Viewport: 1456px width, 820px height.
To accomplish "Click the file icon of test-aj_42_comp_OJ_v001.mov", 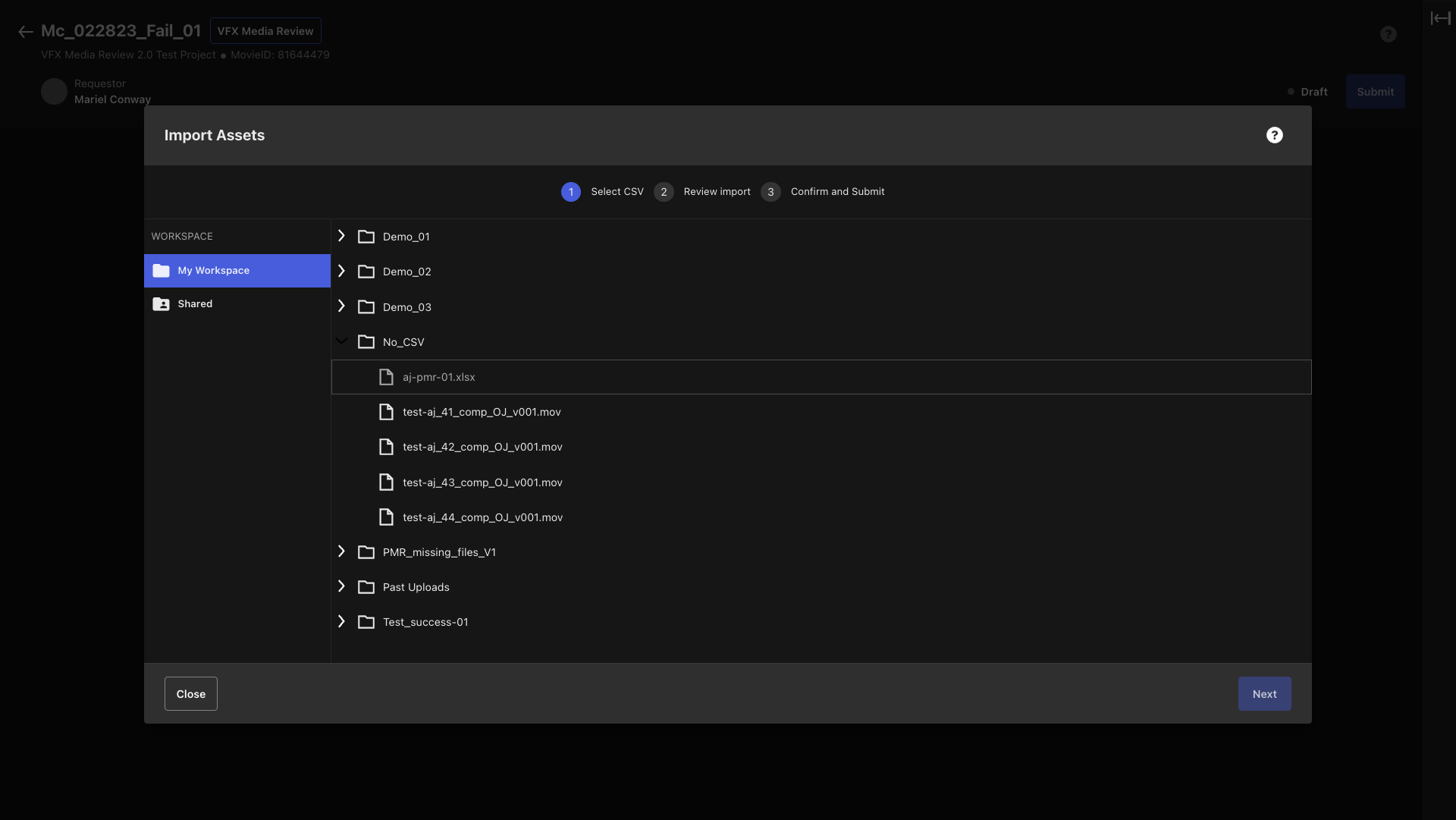I will coord(386,447).
